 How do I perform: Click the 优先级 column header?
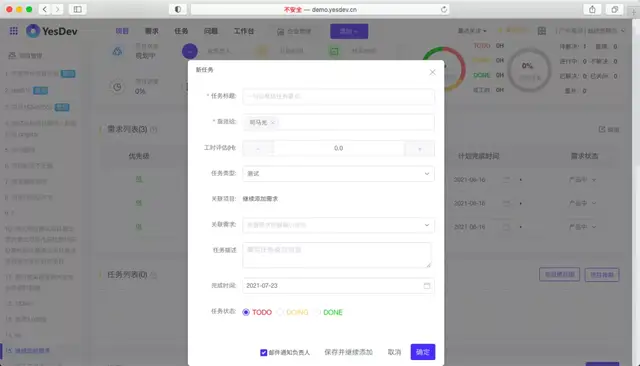(139, 156)
